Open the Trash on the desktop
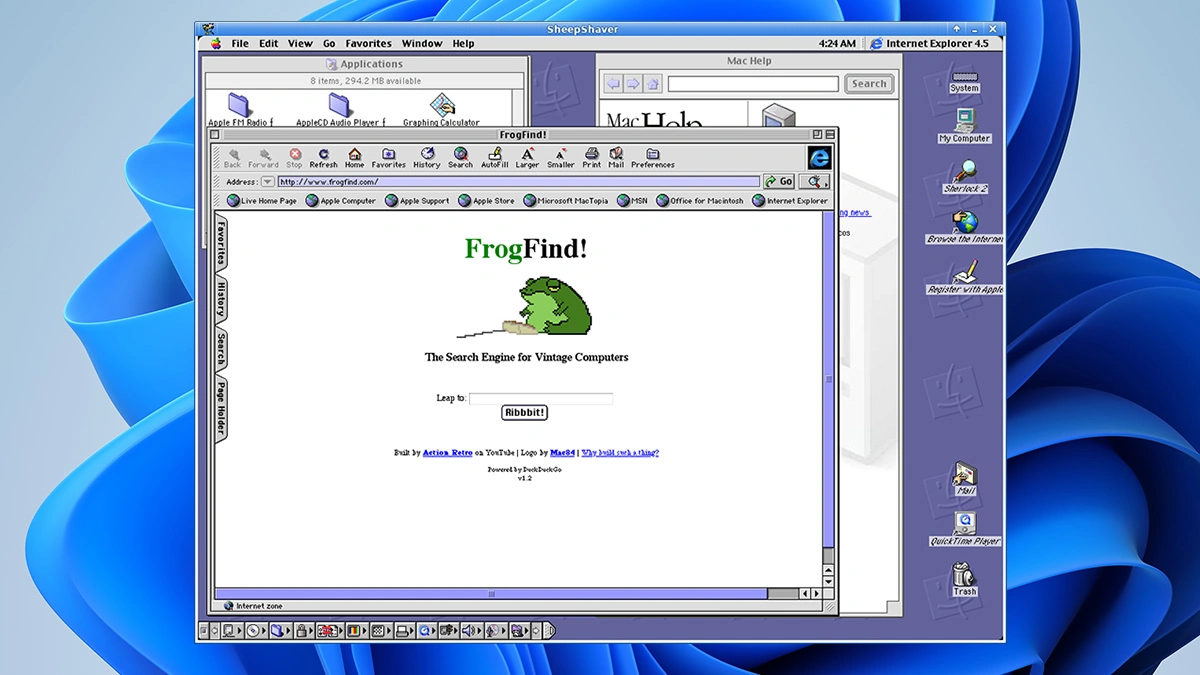Viewport: 1200px width, 675px height. [964, 578]
